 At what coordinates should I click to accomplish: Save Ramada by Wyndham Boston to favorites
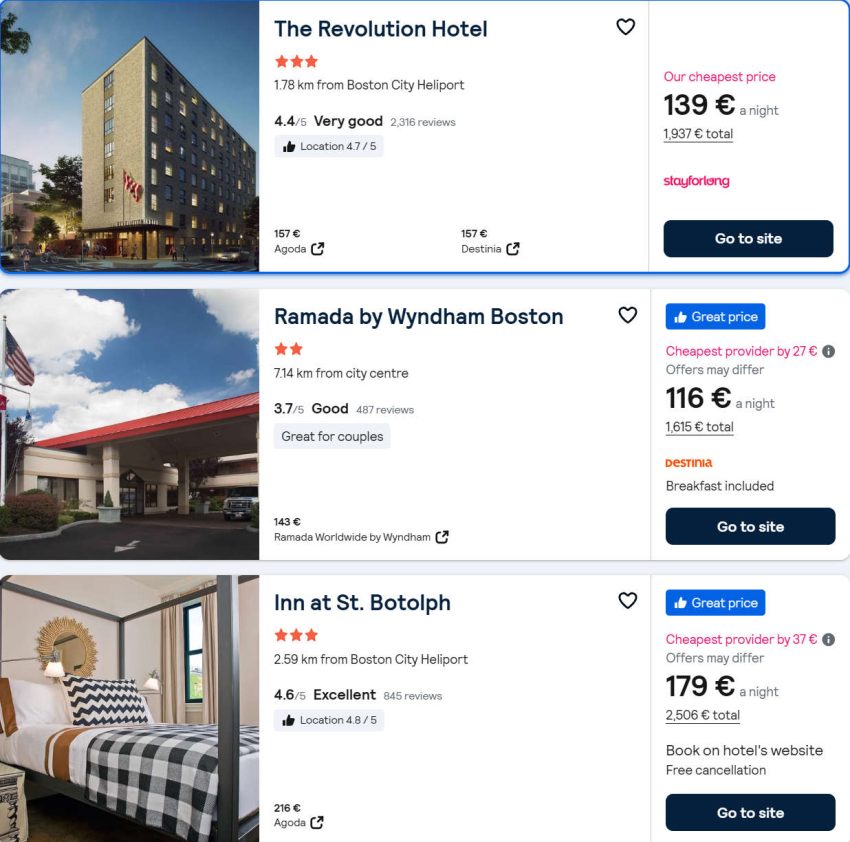click(x=627, y=315)
